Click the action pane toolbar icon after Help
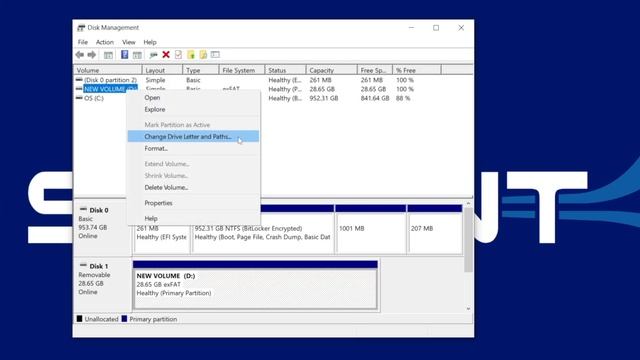Viewport: 640px width, 360px height. [x=138, y=55]
